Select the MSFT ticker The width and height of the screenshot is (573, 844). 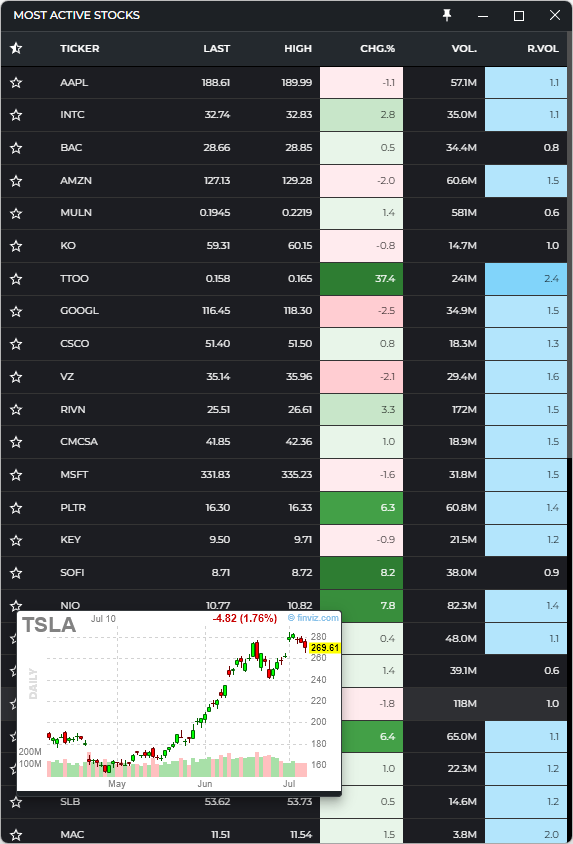74,475
